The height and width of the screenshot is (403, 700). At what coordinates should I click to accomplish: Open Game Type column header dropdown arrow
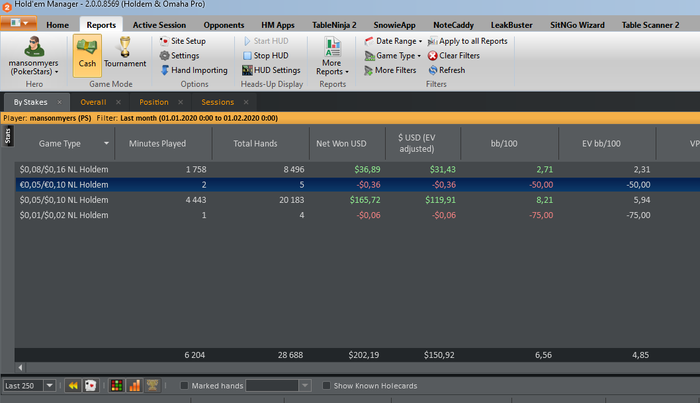coord(106,143)
